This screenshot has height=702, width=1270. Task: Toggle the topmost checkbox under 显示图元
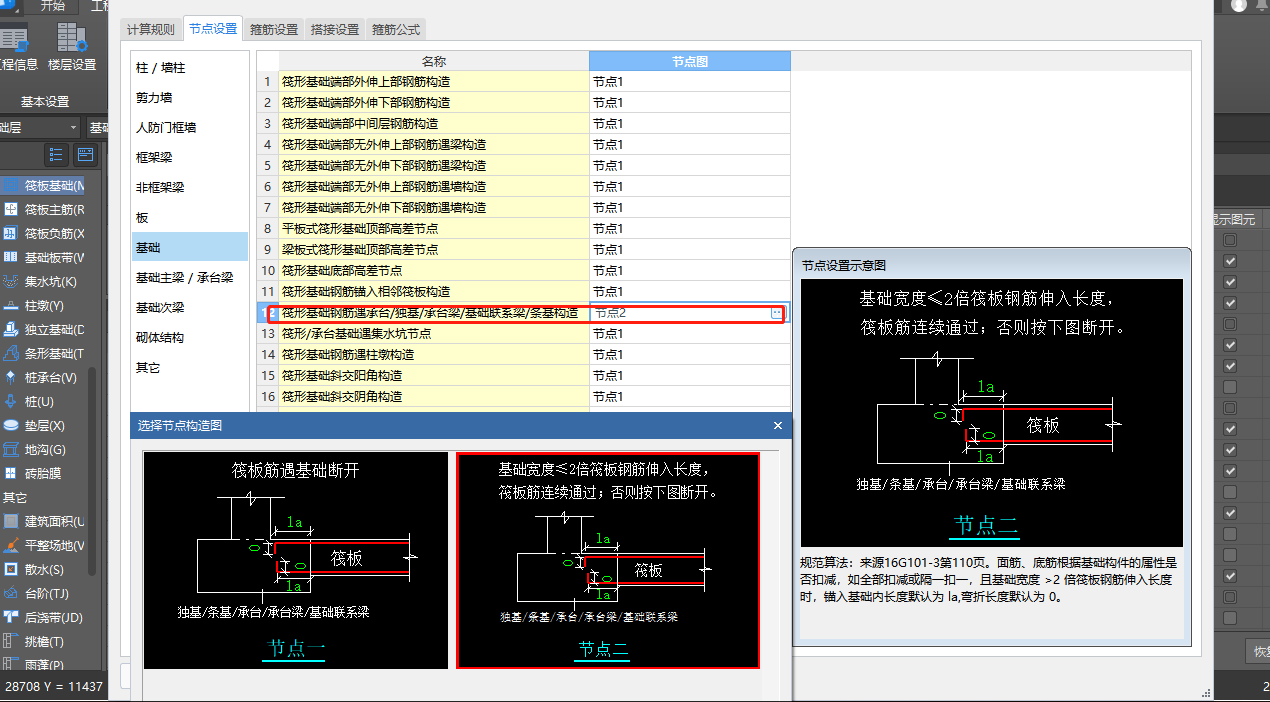(1230, 240)
